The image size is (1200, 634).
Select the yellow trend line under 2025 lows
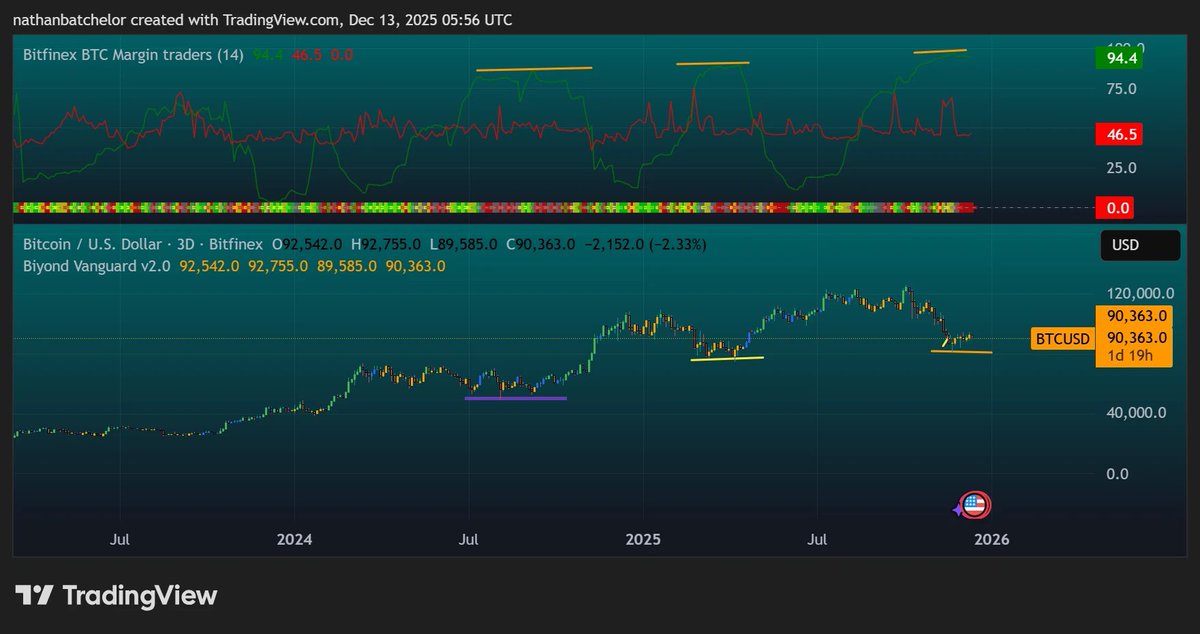[727, 358]
